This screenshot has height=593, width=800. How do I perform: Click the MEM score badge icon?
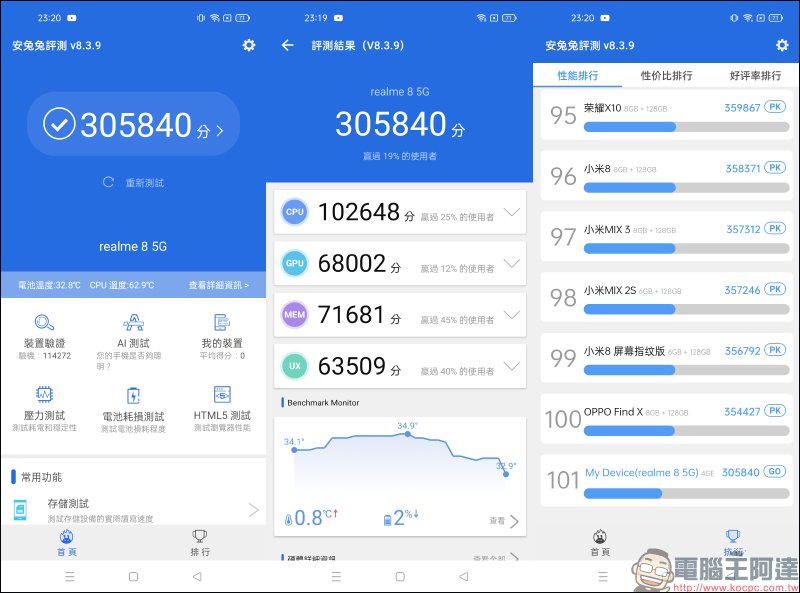click(295, 314)
